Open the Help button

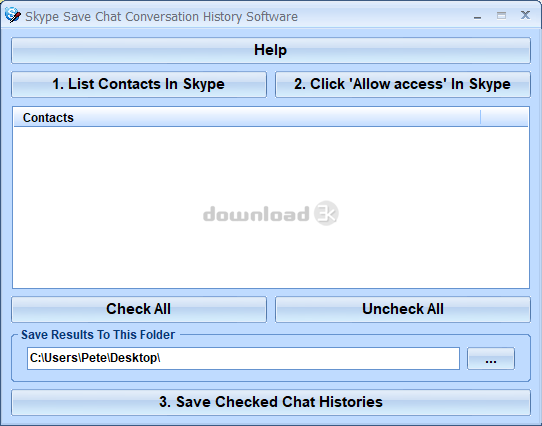271,50
